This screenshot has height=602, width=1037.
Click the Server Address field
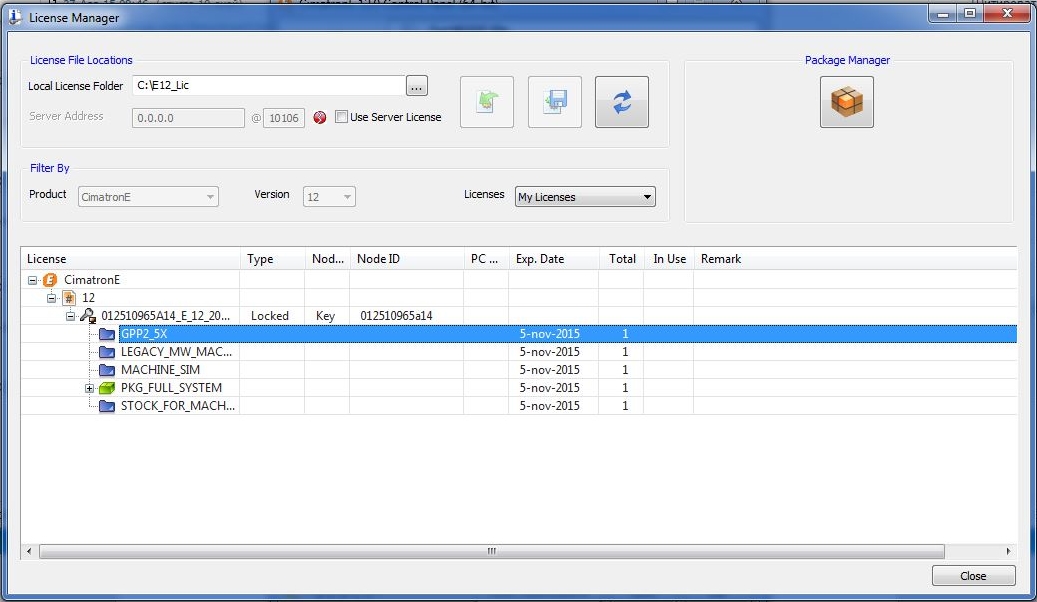pos(188,118)
